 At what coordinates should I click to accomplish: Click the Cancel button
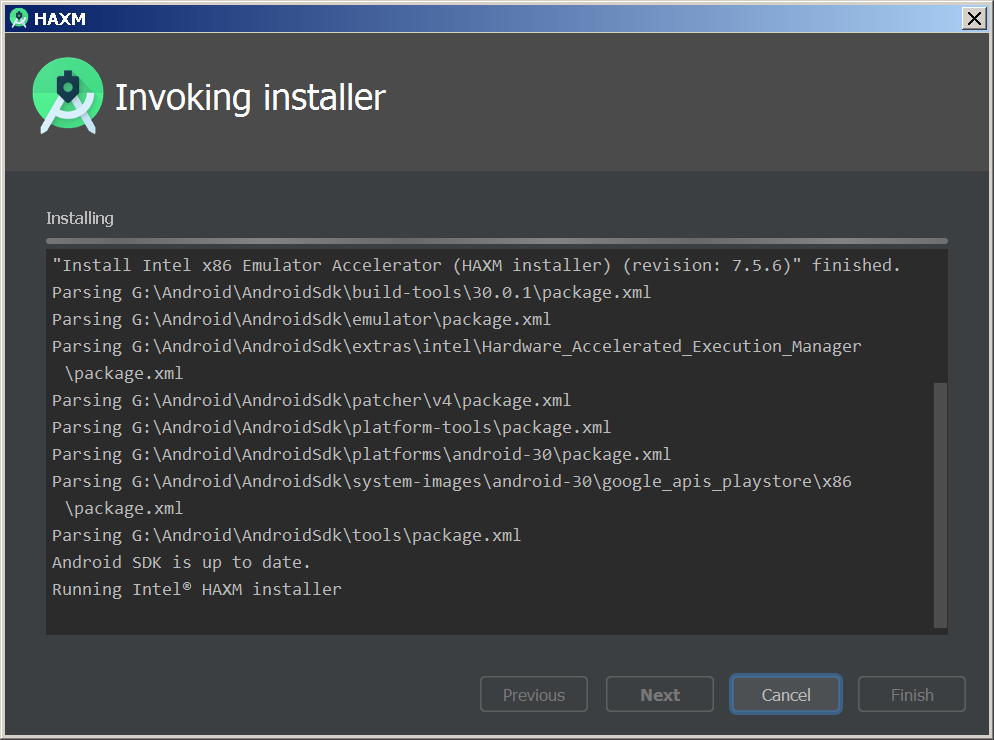coord(785,694)
